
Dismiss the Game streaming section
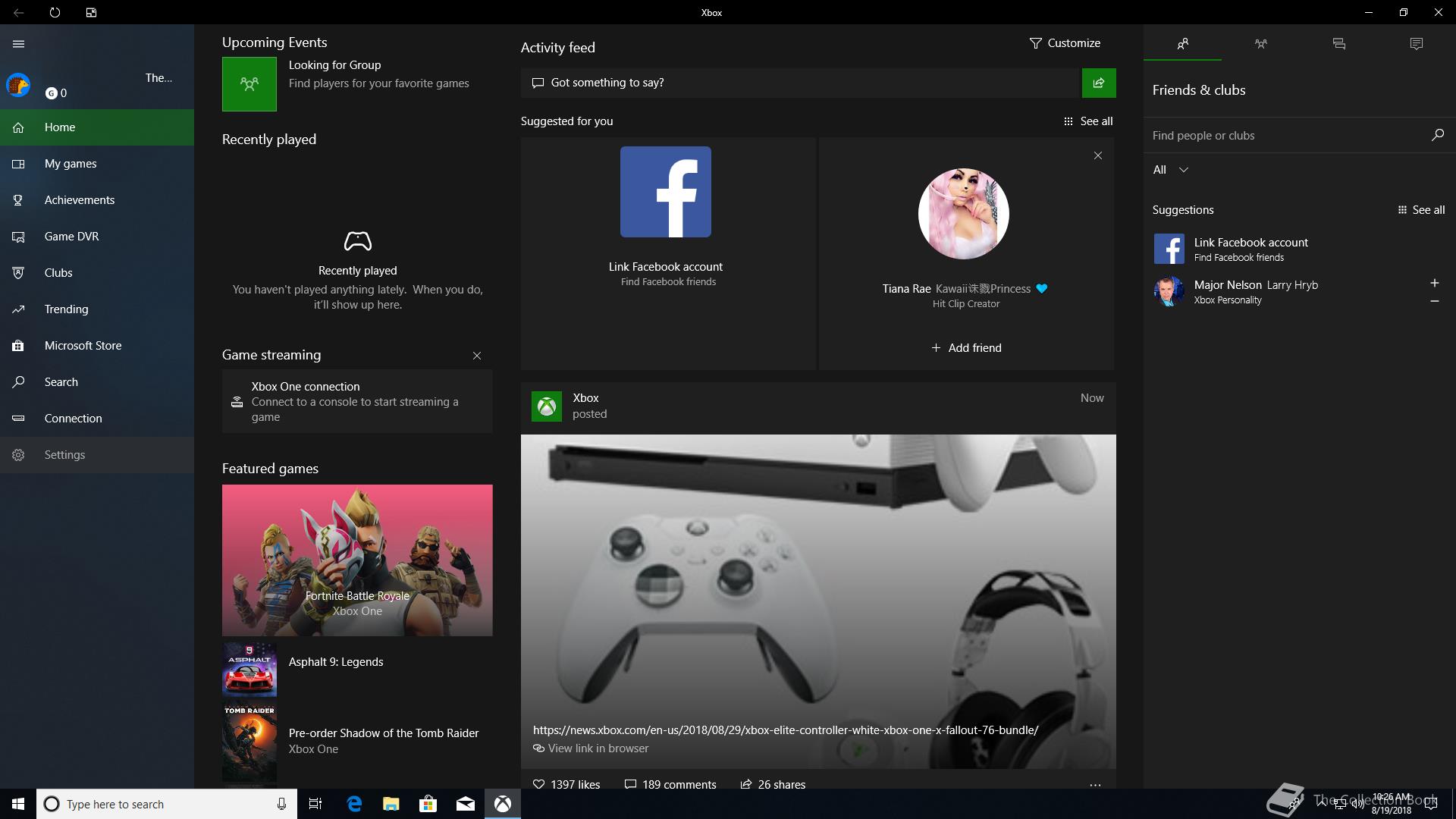pyautogui.click(x=477, y=356)
